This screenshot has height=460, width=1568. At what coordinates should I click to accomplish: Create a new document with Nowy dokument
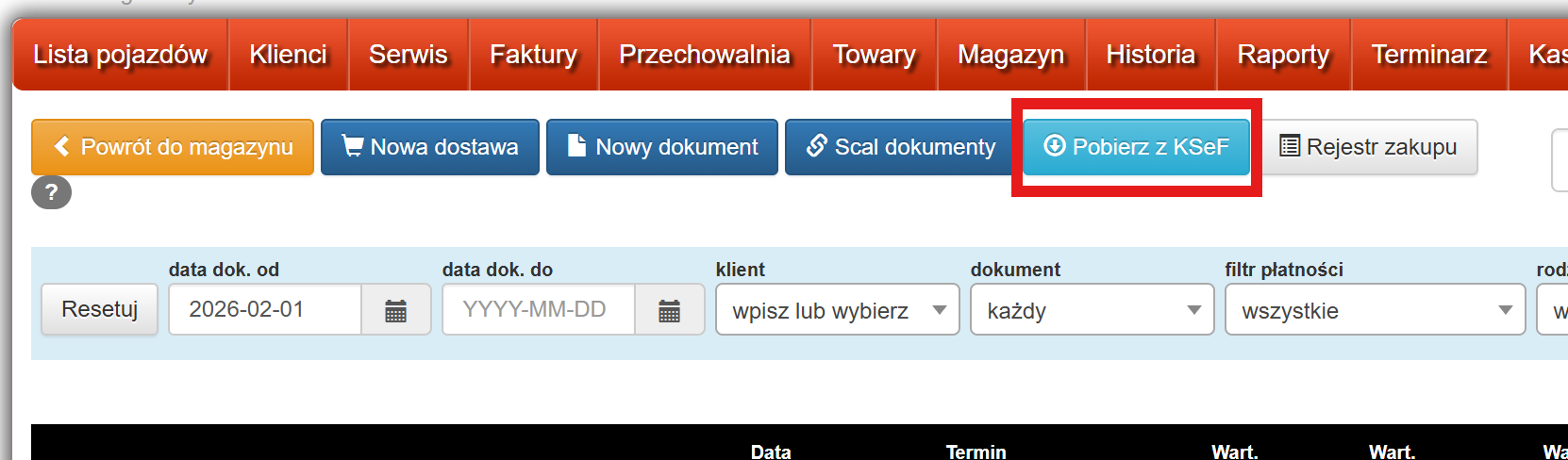pyautogui.click(x=662, y=147)
